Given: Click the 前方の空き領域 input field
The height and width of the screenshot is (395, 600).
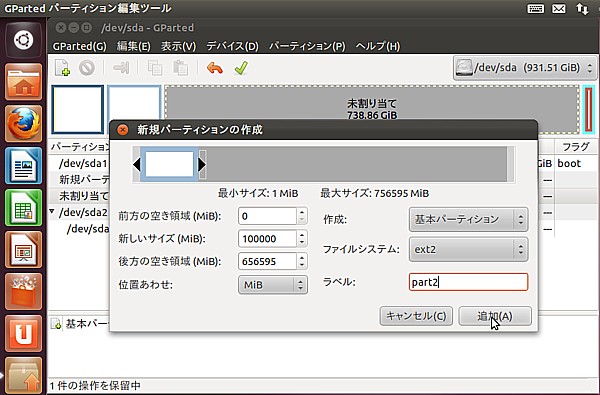Looking at the screenshot, I should 267,216.
